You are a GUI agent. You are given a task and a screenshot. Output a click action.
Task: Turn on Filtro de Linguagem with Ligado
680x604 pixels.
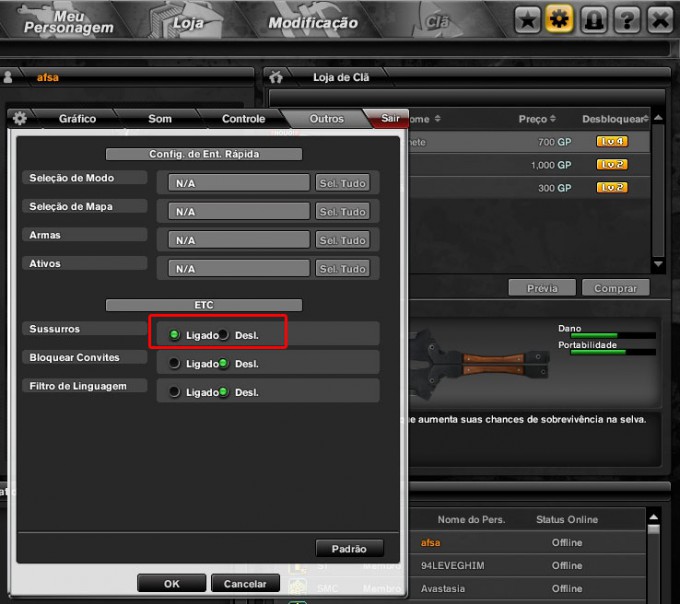point(175,392)
